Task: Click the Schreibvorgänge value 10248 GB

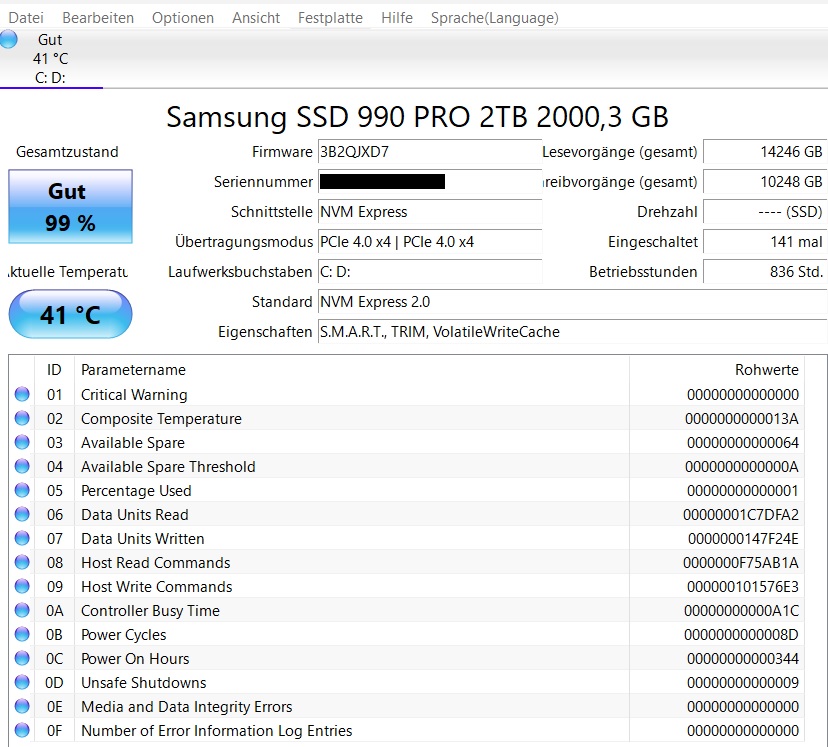Action: tap(765, 182)
